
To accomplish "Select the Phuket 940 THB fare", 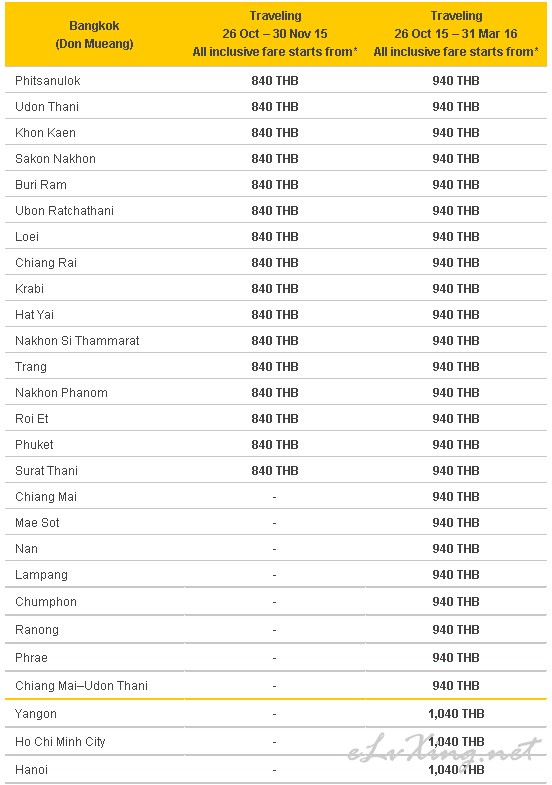I will [456, 445].
